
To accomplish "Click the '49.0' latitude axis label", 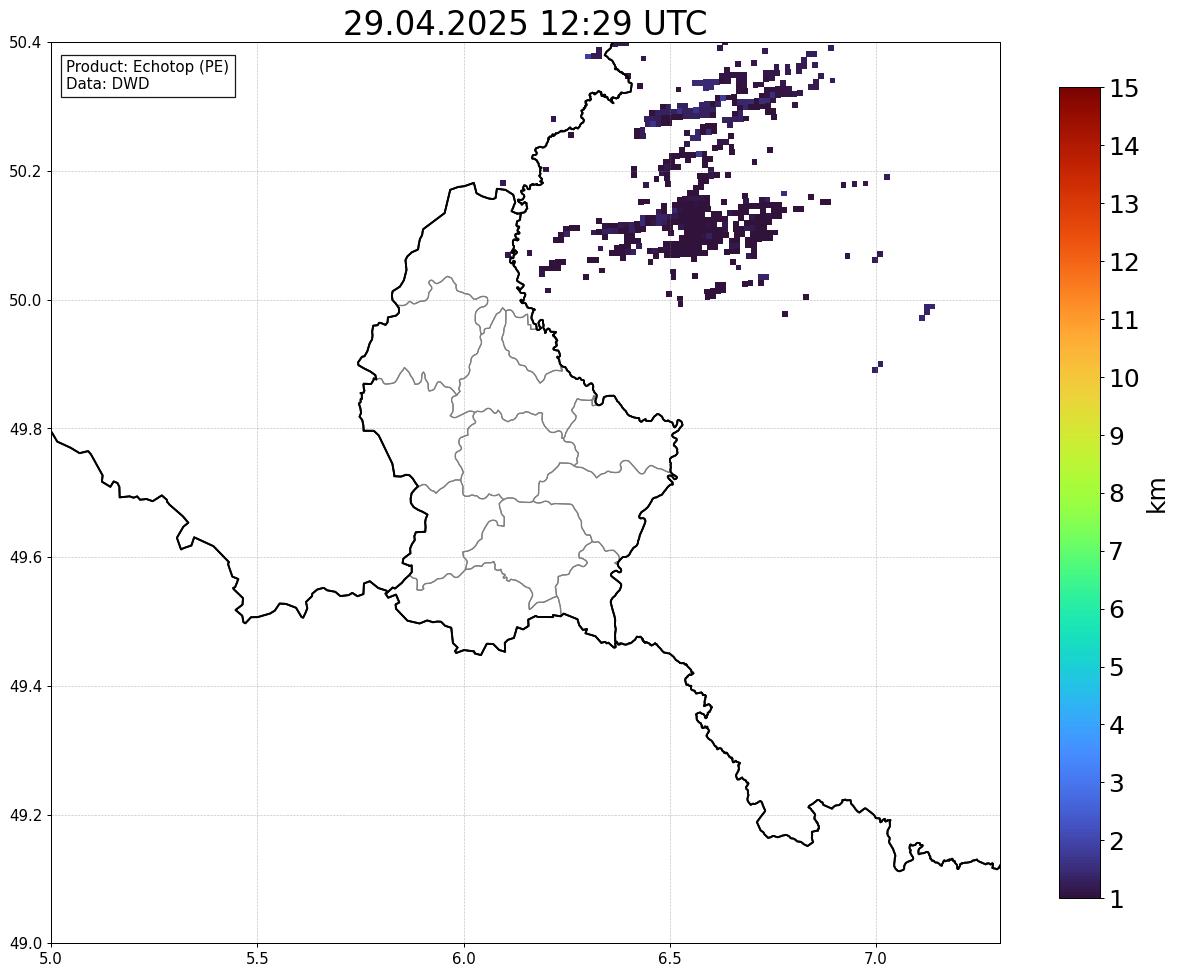I will 24,944.
